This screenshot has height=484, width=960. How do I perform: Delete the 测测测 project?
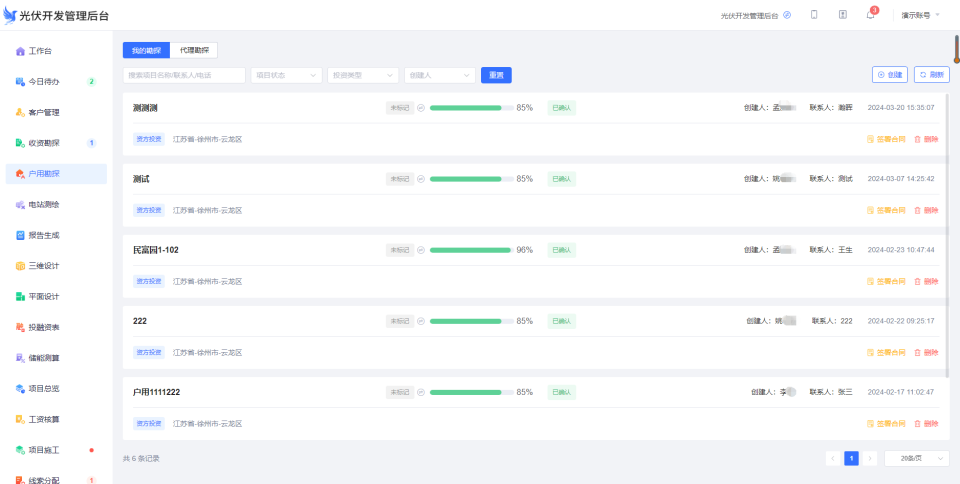click(x=926, y=140)
